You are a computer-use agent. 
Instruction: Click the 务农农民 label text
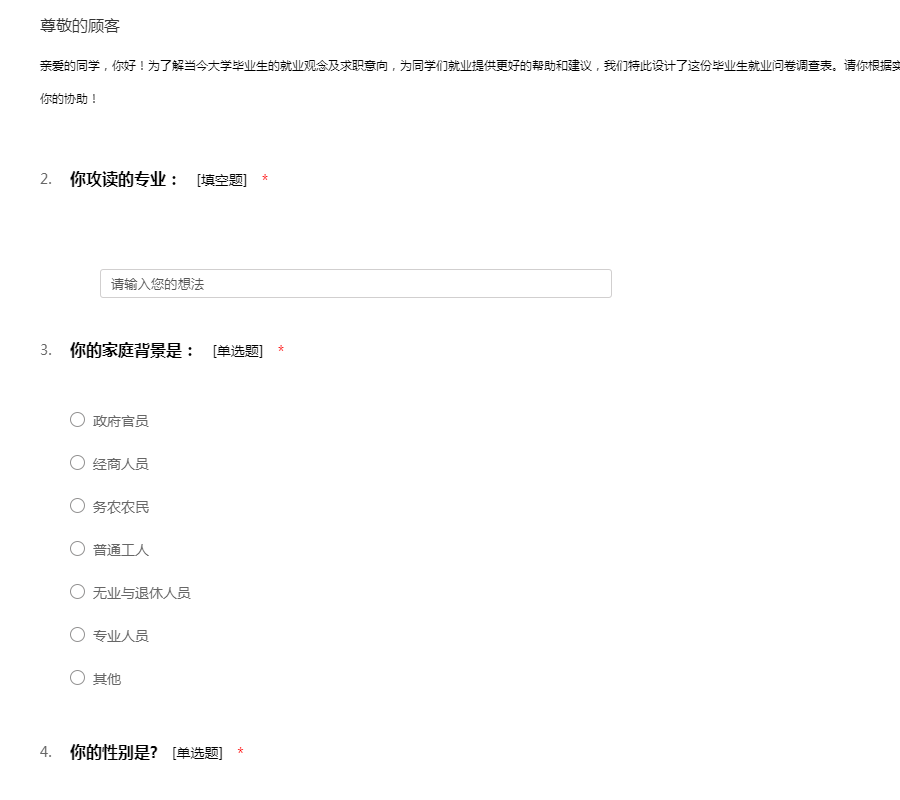pos(121,508)
